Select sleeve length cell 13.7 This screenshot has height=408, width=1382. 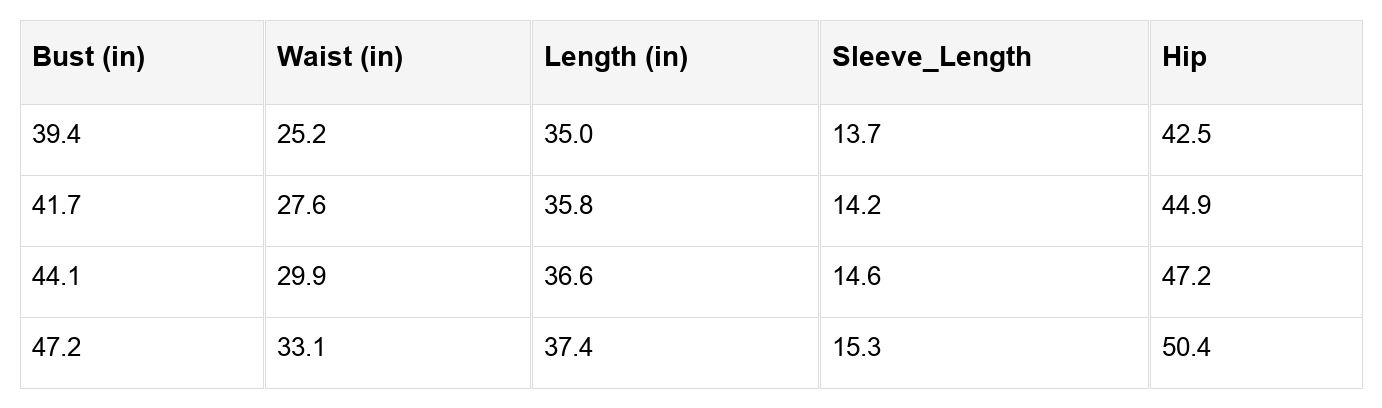(856, 135)
